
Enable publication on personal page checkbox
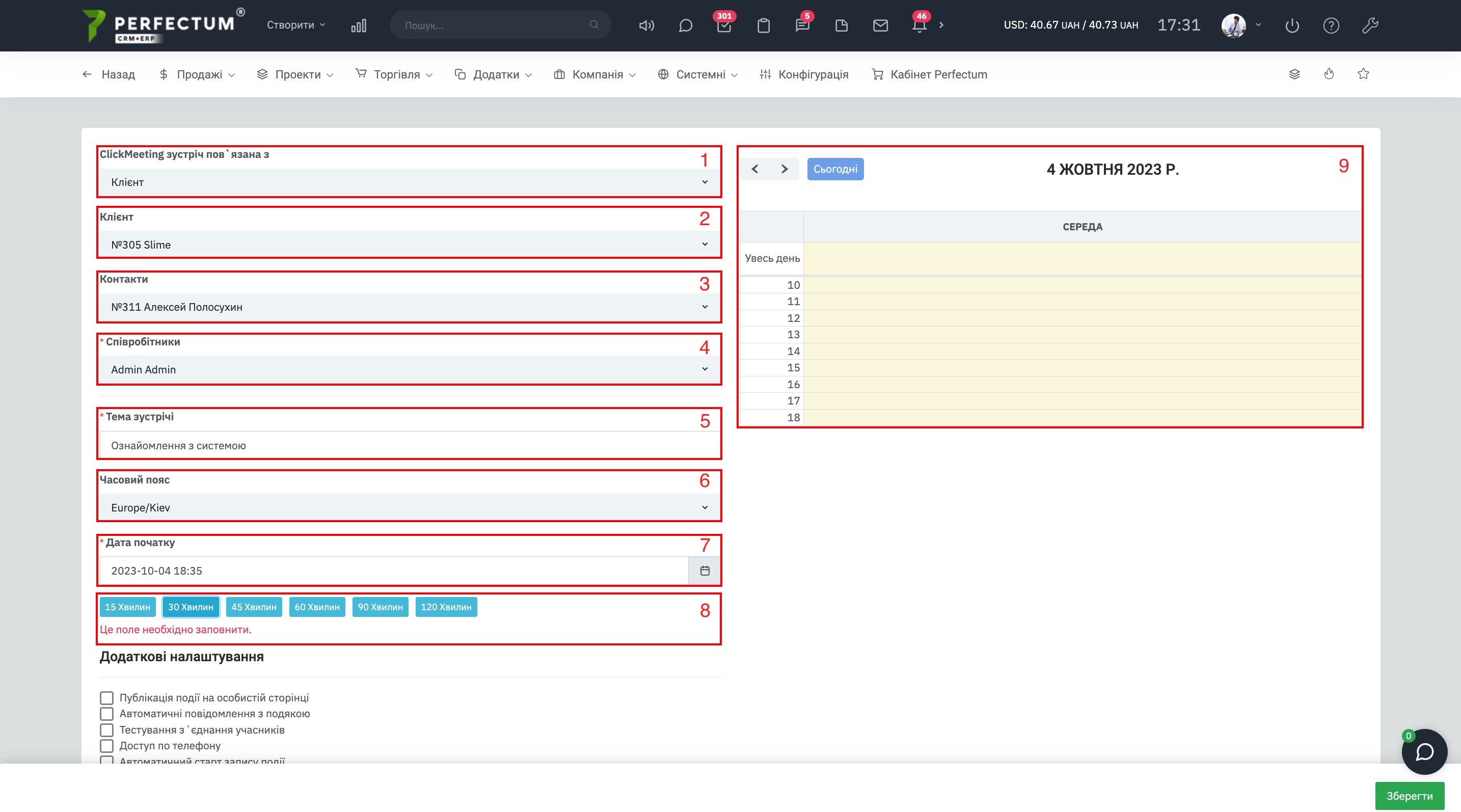106,697
